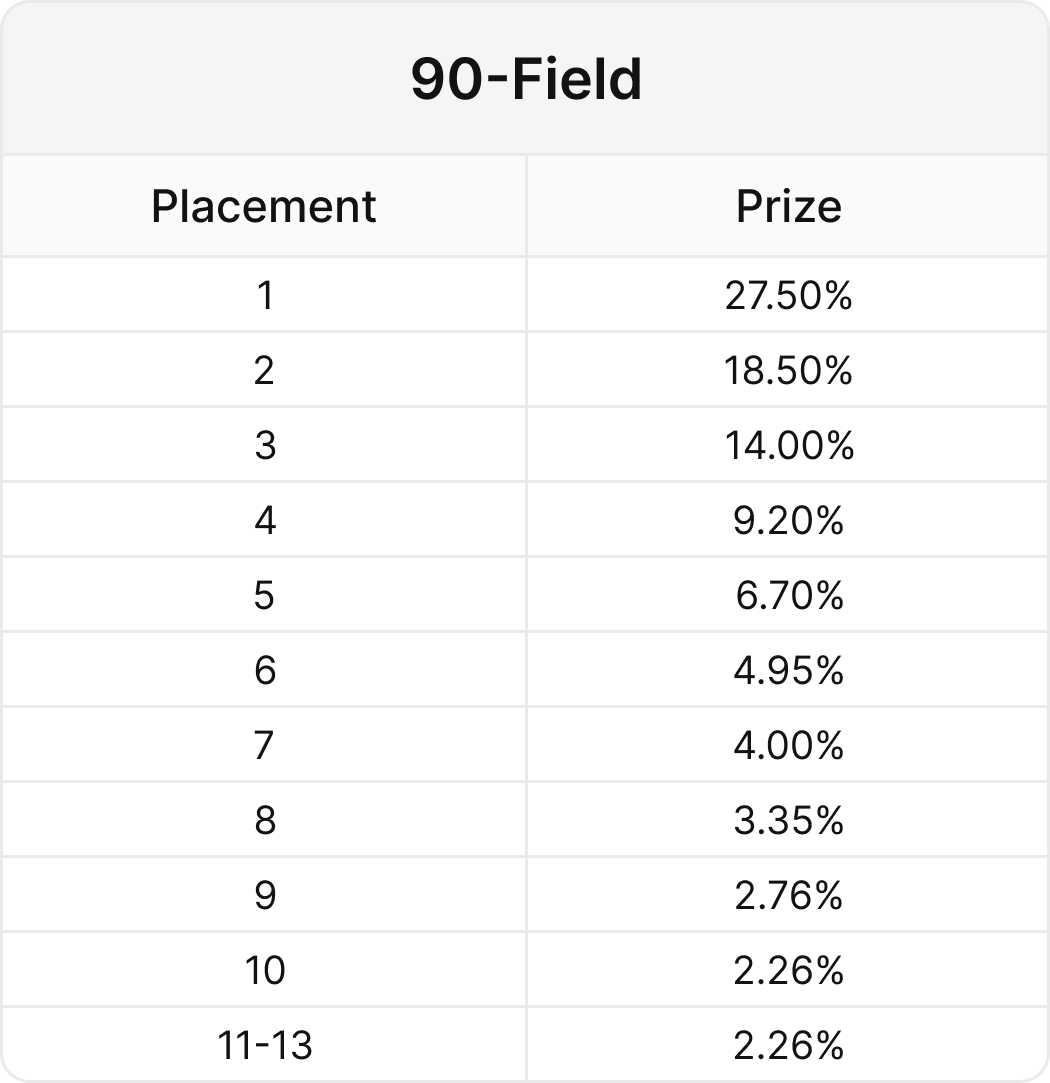Select the 4.95% prize value
Image resolution: width=1050 pixels, height=1083 pixels.
[x=788, y=670]
